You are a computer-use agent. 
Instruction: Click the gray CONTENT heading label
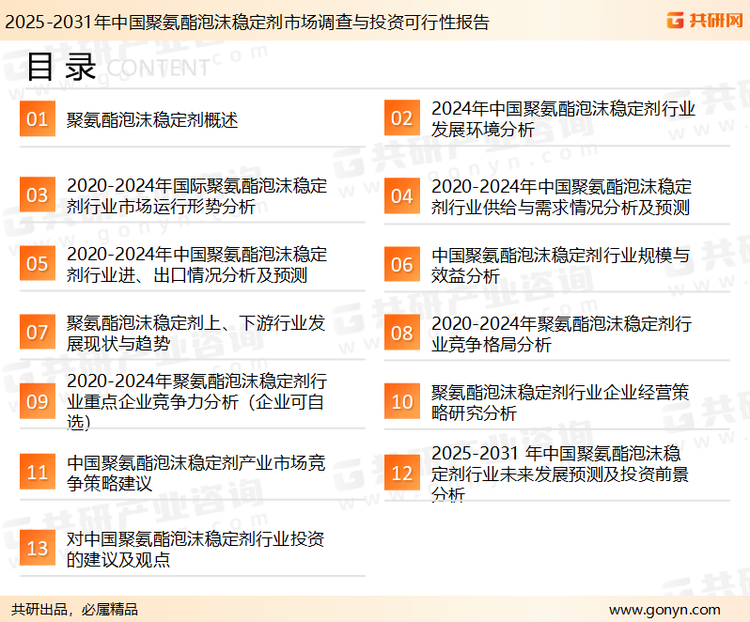[158, 68]
